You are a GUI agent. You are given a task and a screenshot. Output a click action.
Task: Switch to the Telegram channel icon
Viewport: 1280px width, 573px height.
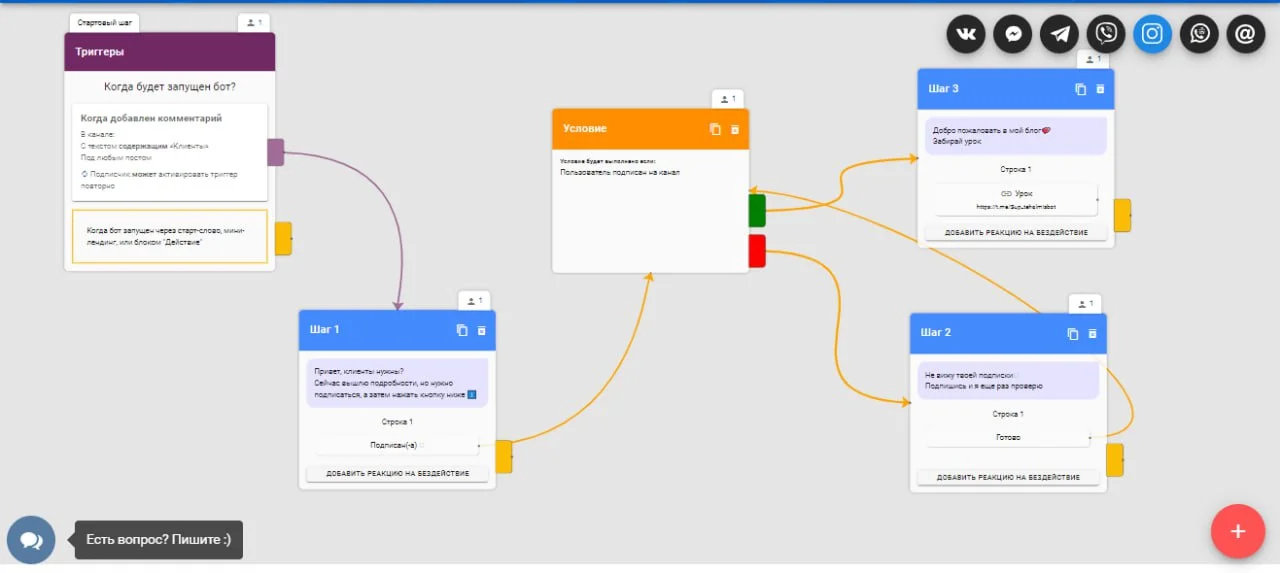coord(1059,34)
